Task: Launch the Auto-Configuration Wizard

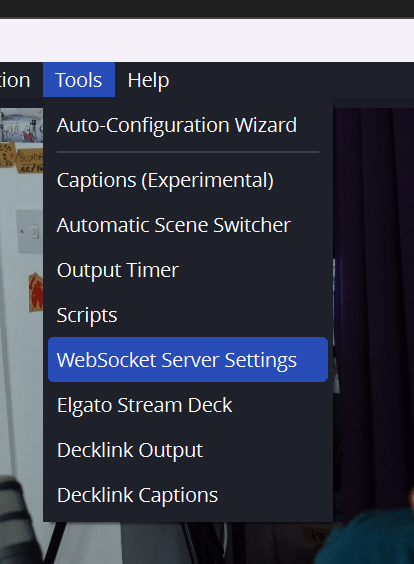Action: (x=188, y=125)
